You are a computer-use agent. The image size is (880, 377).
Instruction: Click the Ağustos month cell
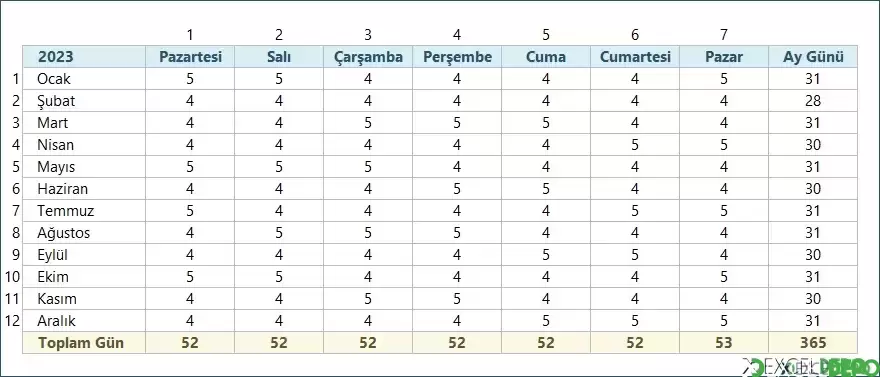tap(84, 233)
